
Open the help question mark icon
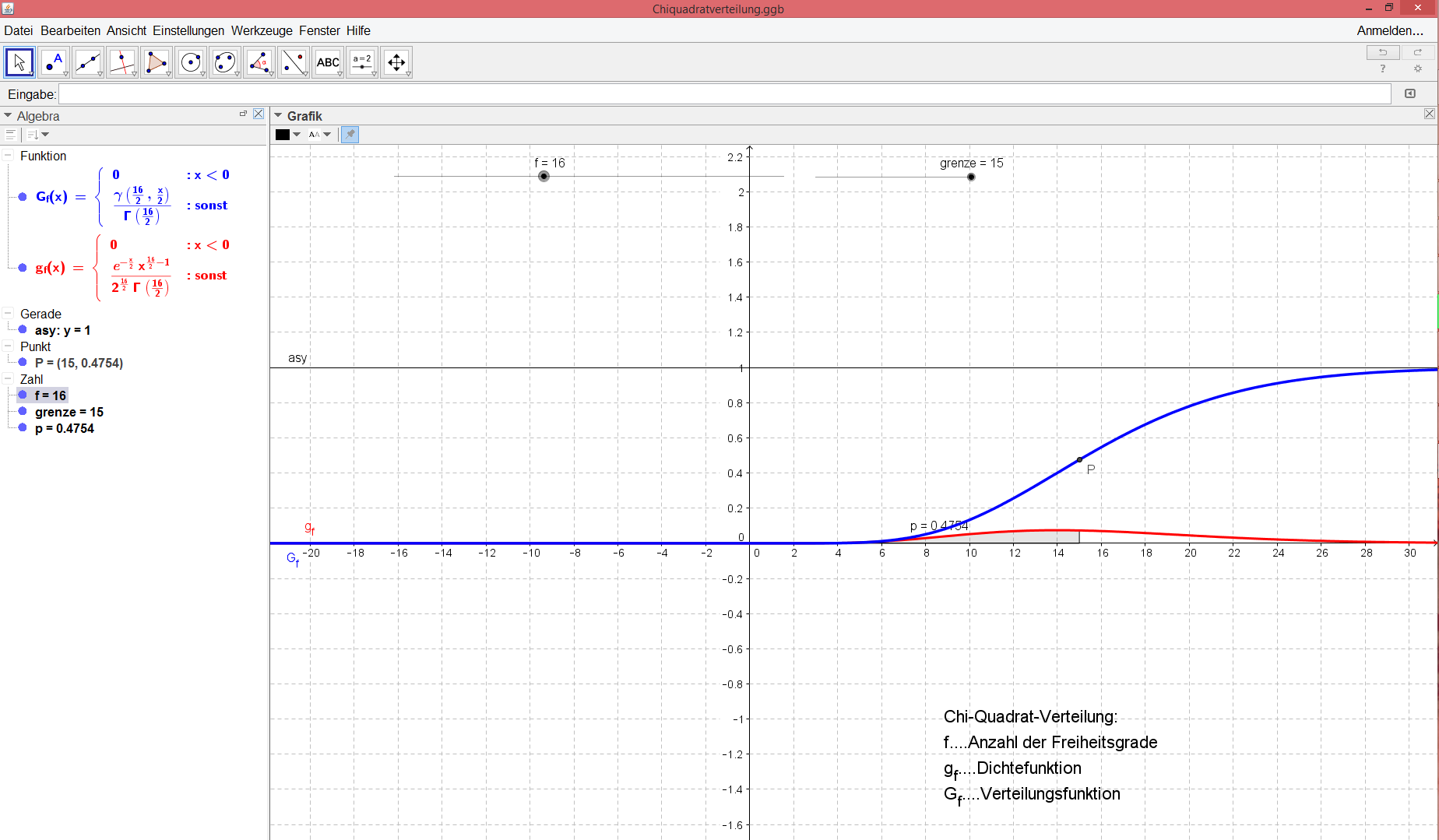pyautogui.click(x=1383, y=69)
